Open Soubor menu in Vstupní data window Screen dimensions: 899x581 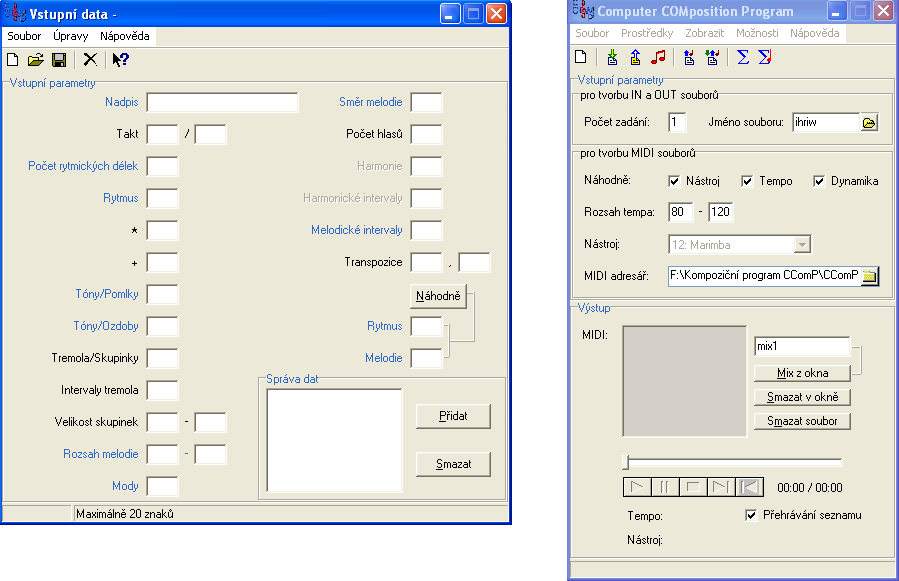pos(24,36)
